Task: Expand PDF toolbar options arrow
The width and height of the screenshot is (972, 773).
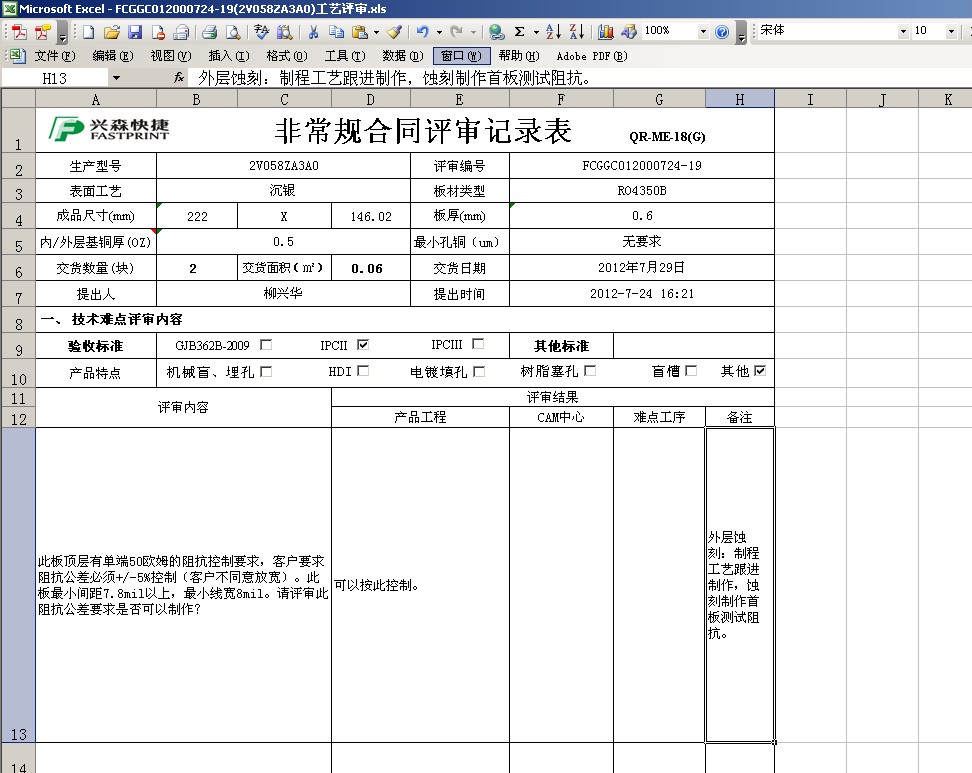Action: pos(63,32)
